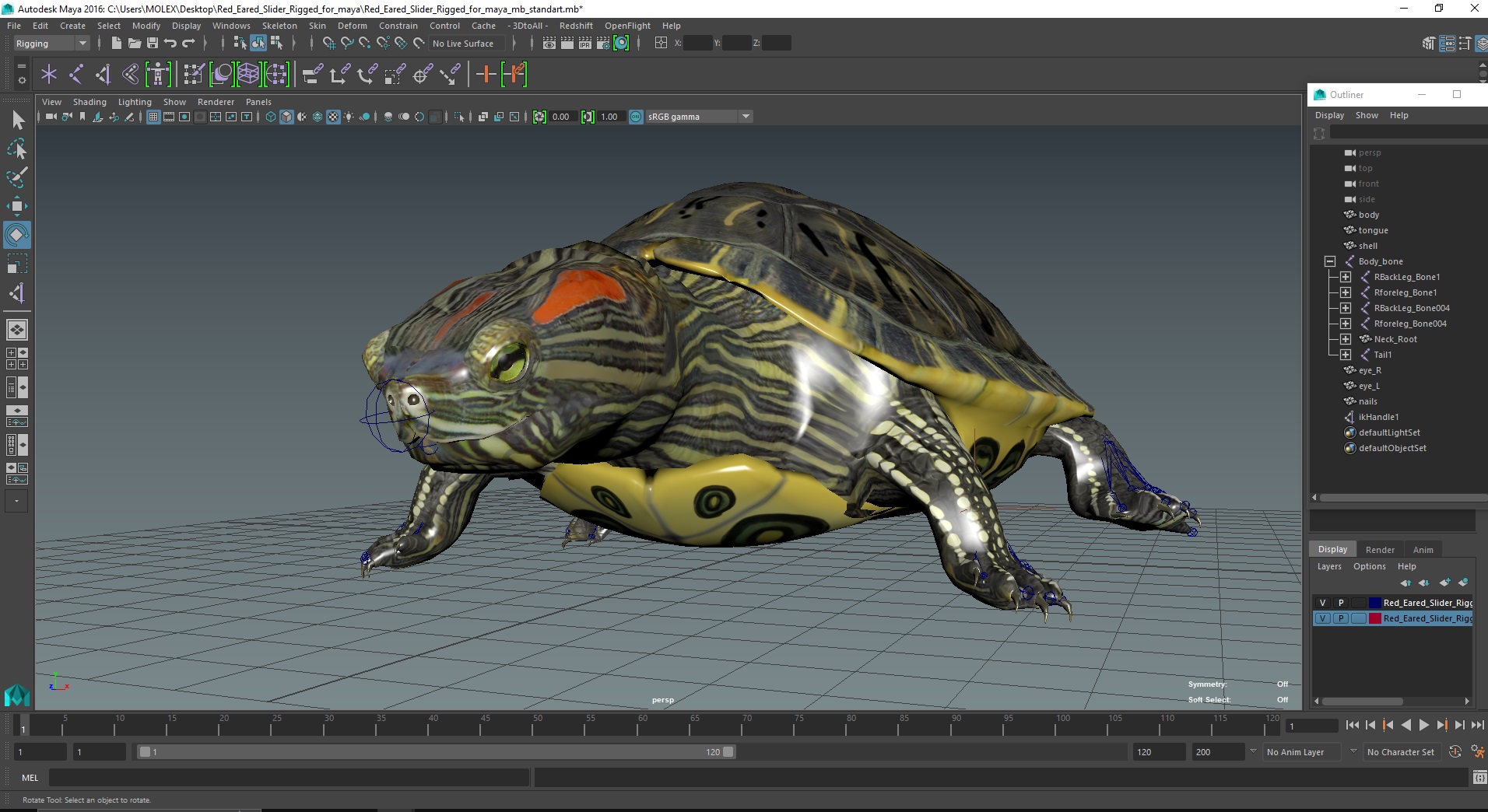Click the playback range slider bar
Image resolution: width=1488 pixels, height=812 pixels.
pos(436,752)
